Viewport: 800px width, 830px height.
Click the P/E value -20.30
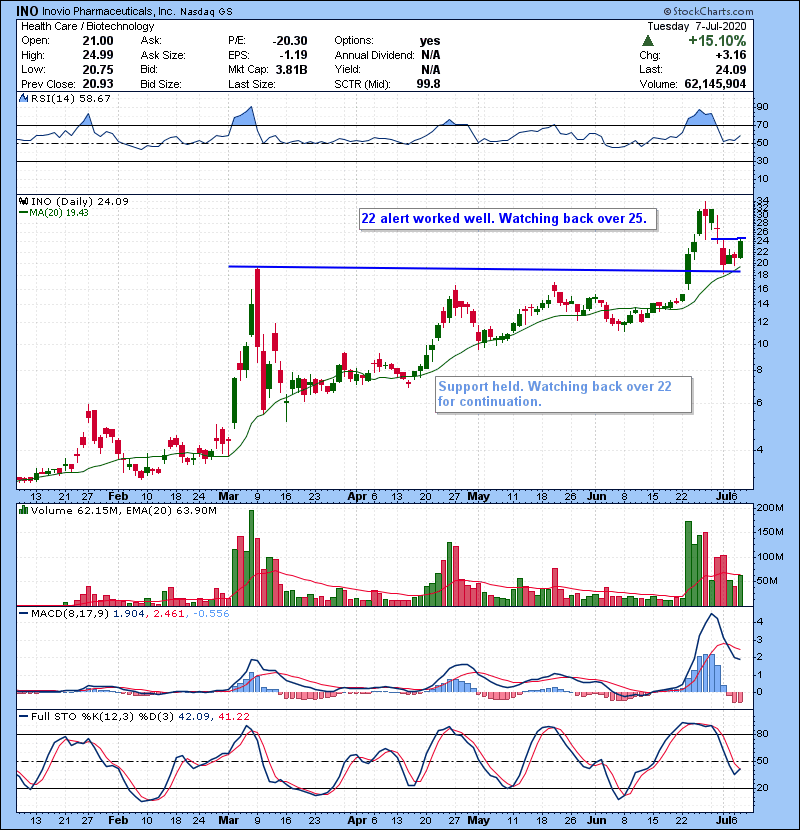click(x=290, y=41)
